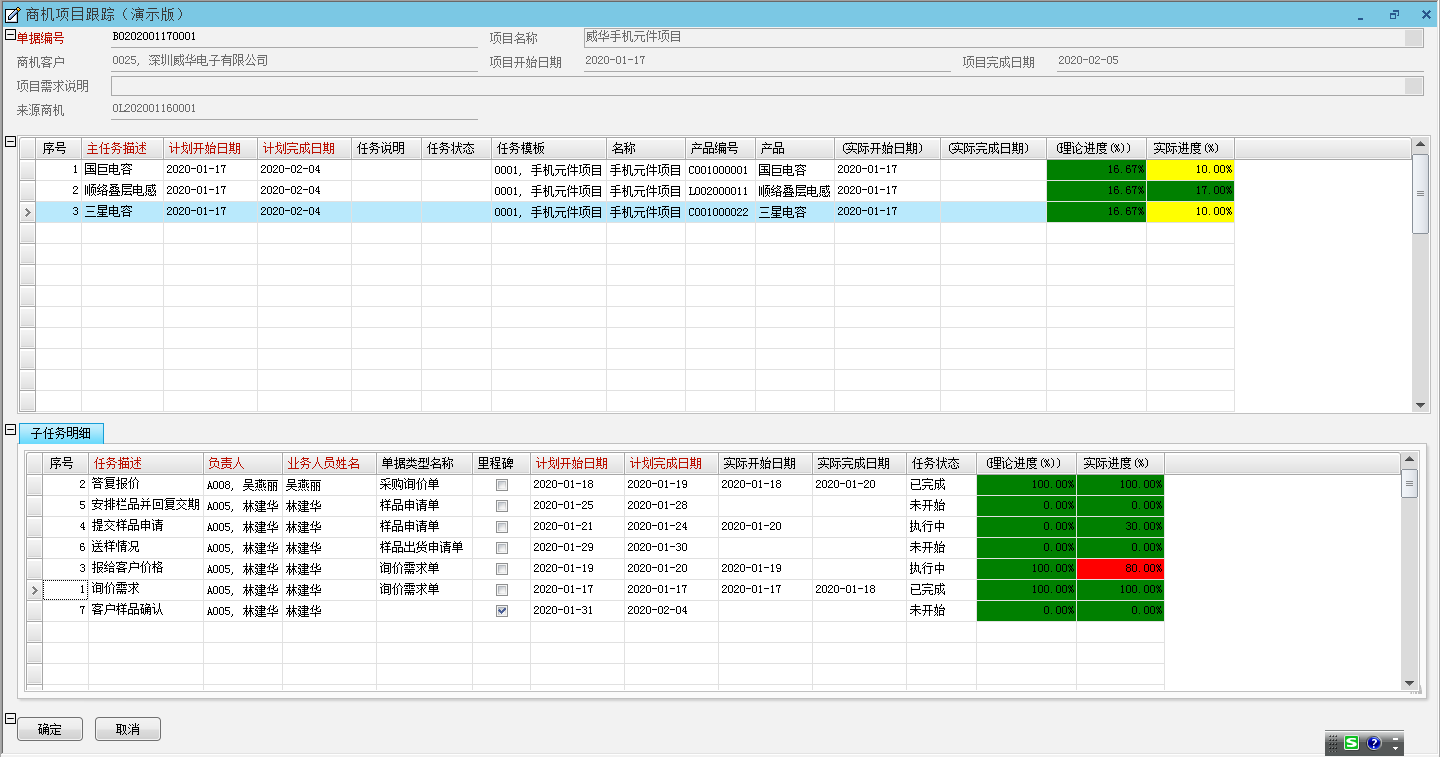1440x757 pixels.
Task: Open the lookup button in 项目名称 field
Action: coord(1413,38)
